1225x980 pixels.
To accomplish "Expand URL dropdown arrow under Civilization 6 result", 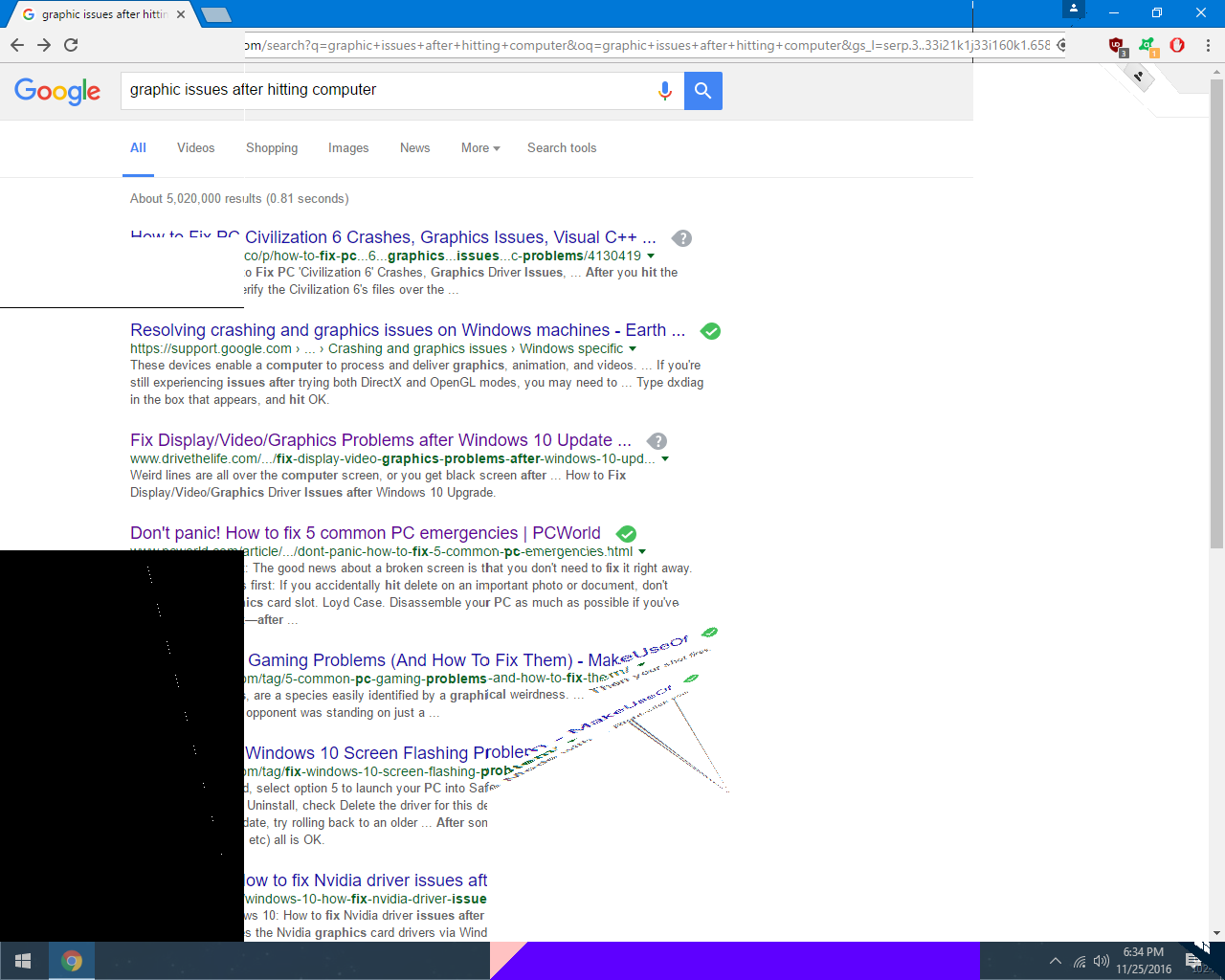I will click(x=651, y=256).
